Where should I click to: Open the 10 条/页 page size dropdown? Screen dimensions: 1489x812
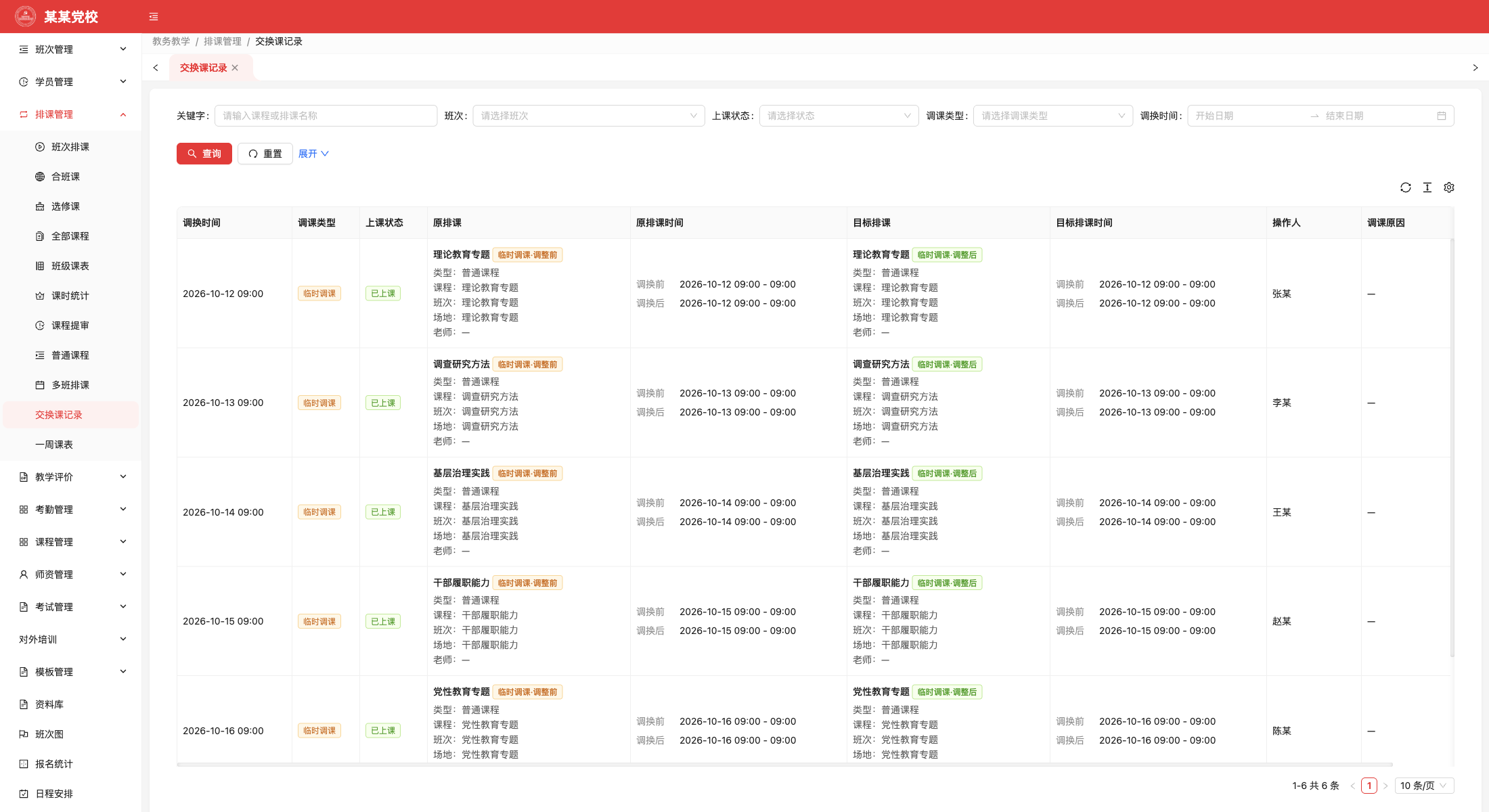pyautogui.click(x=1424, y=786)
